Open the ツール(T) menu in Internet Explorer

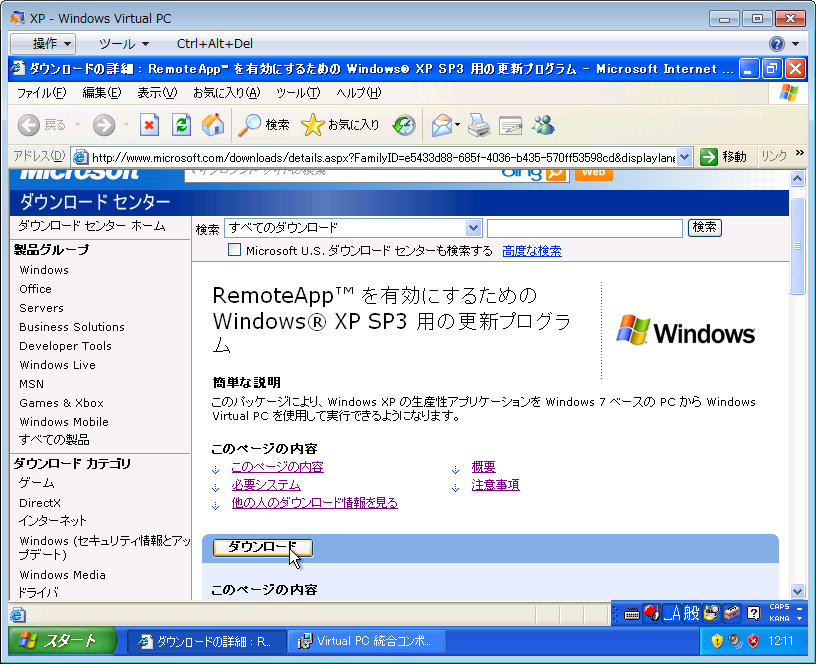point(298,93)
